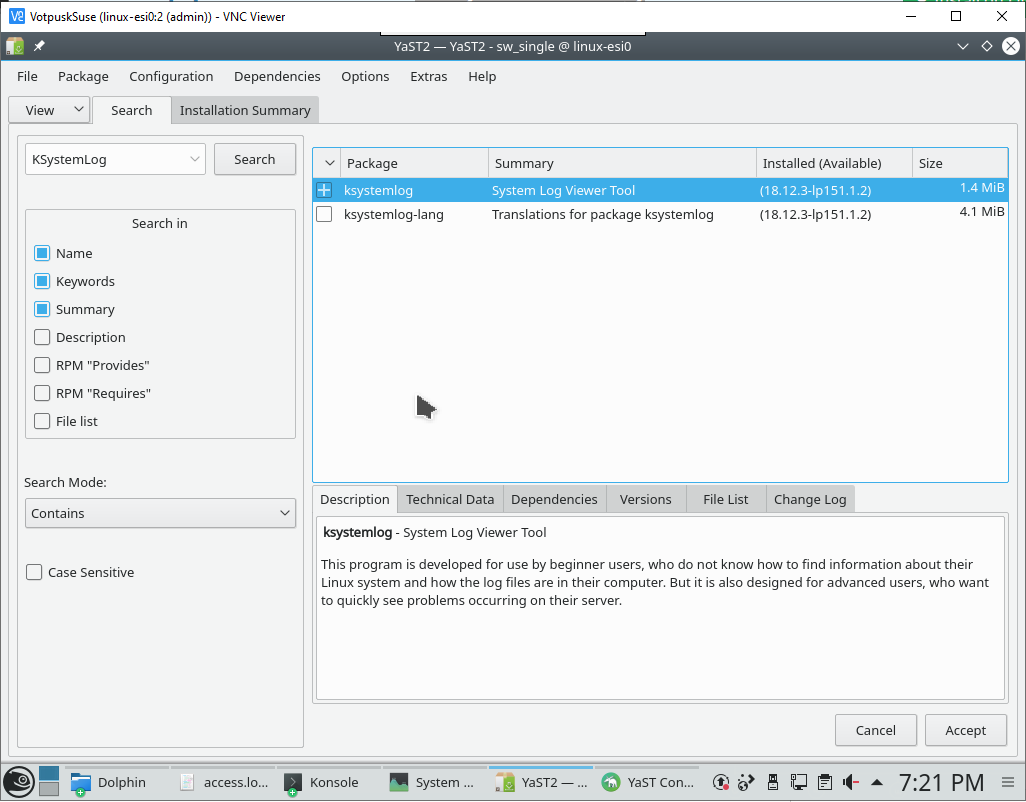Click the Cancel button
The height and width of the screenshot is (802, 1026).
(876, 730)
